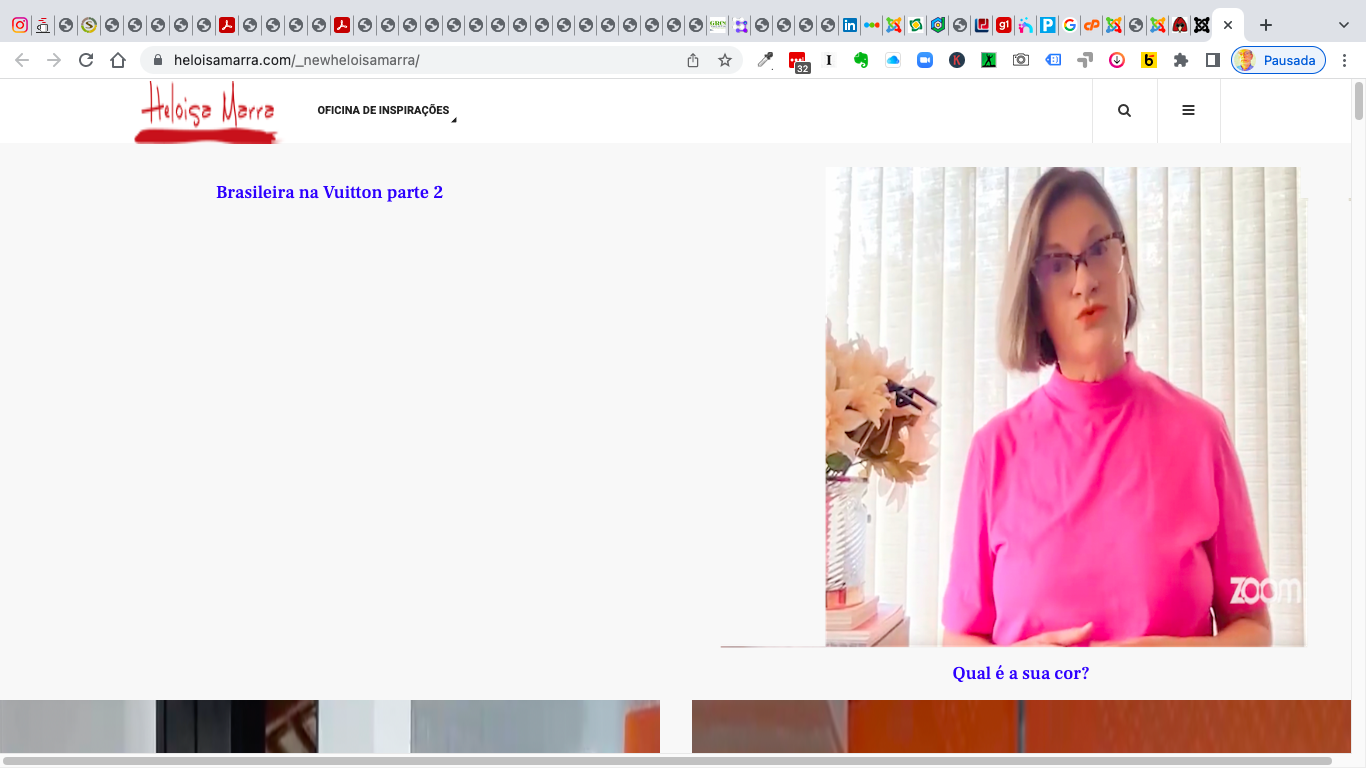Image resolution: width=1366 pixels, height=768 pixels.
Task: Open the Instagram browser tab
Action: [x=19, y=25]
